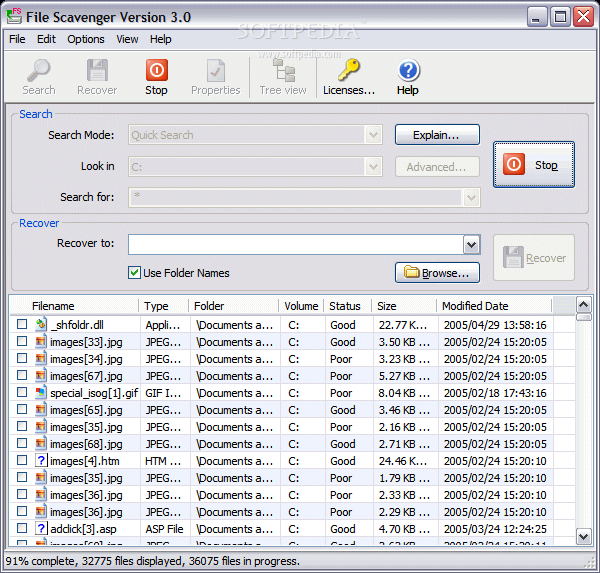Sort by the Modified Date column header

coord(494,306)
